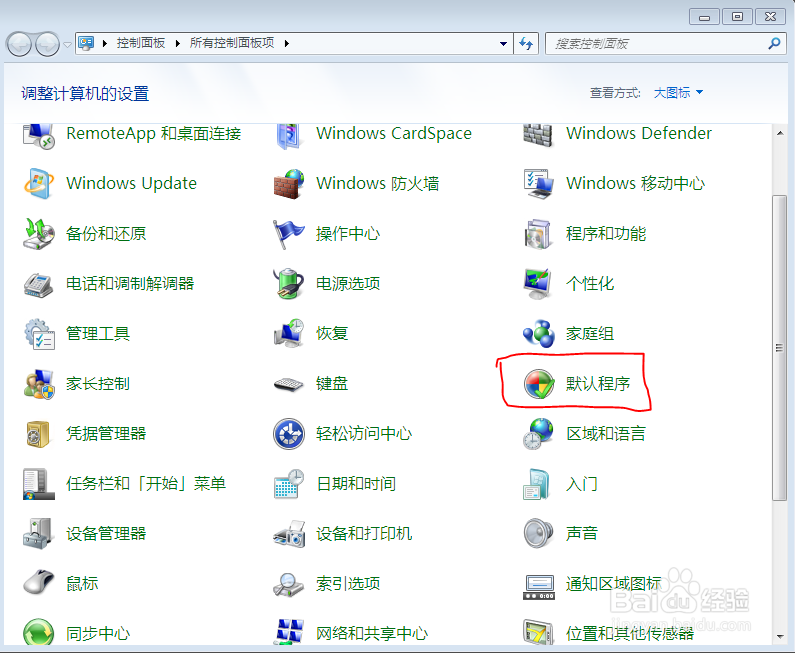Screen dimensions: 795x653
Task: Open the Windows 防火墙 firewall icon
Action: [x=289, y=183]
